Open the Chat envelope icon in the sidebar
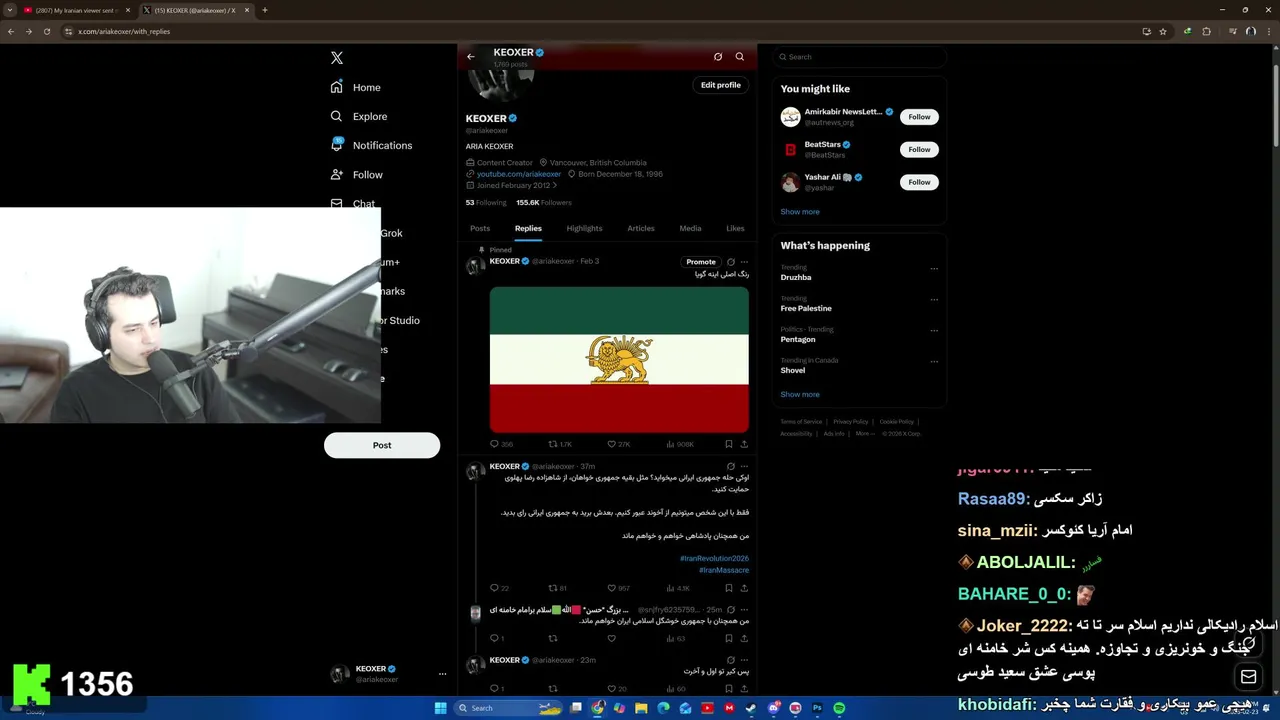Screen dimensions: 1280x720 337,203
